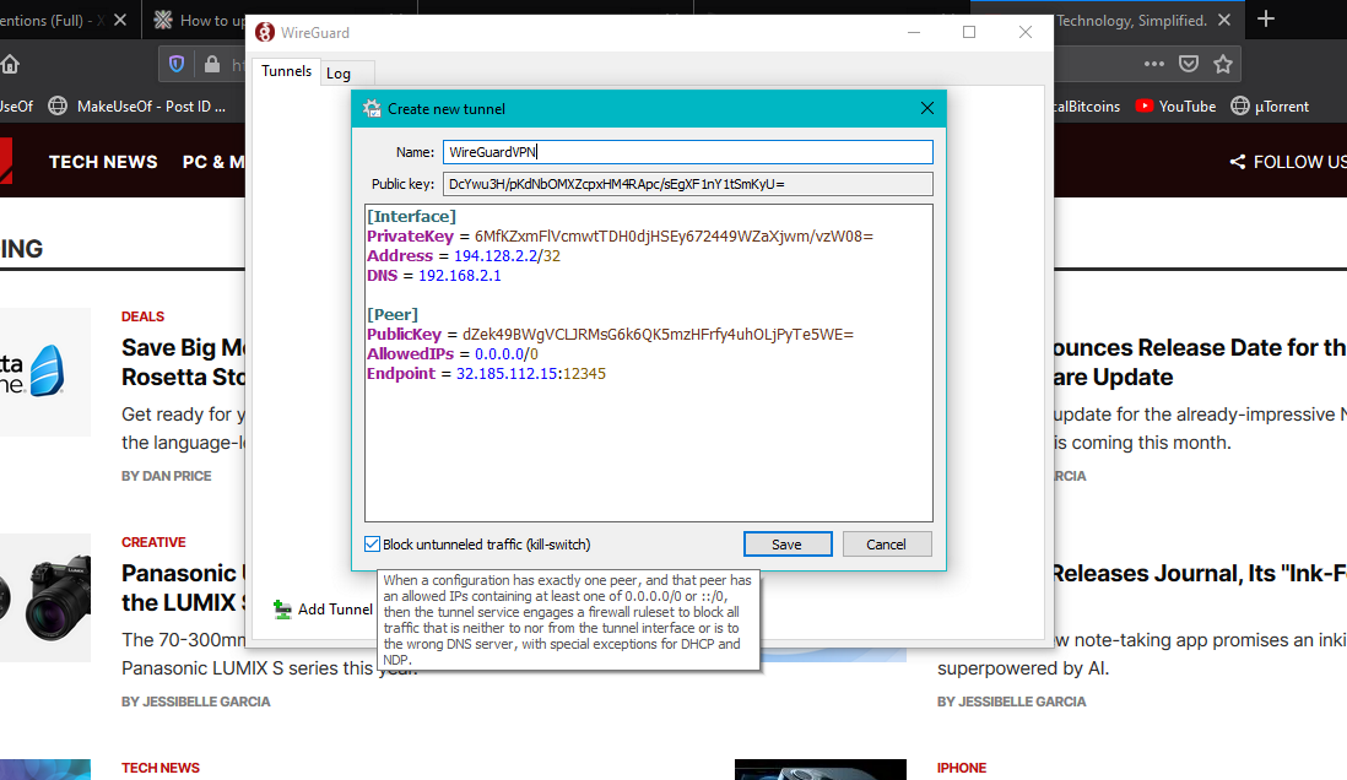Open the PC & M navigation item
The width and height of the screenshot is (1347, 780).
pos(214,162)
